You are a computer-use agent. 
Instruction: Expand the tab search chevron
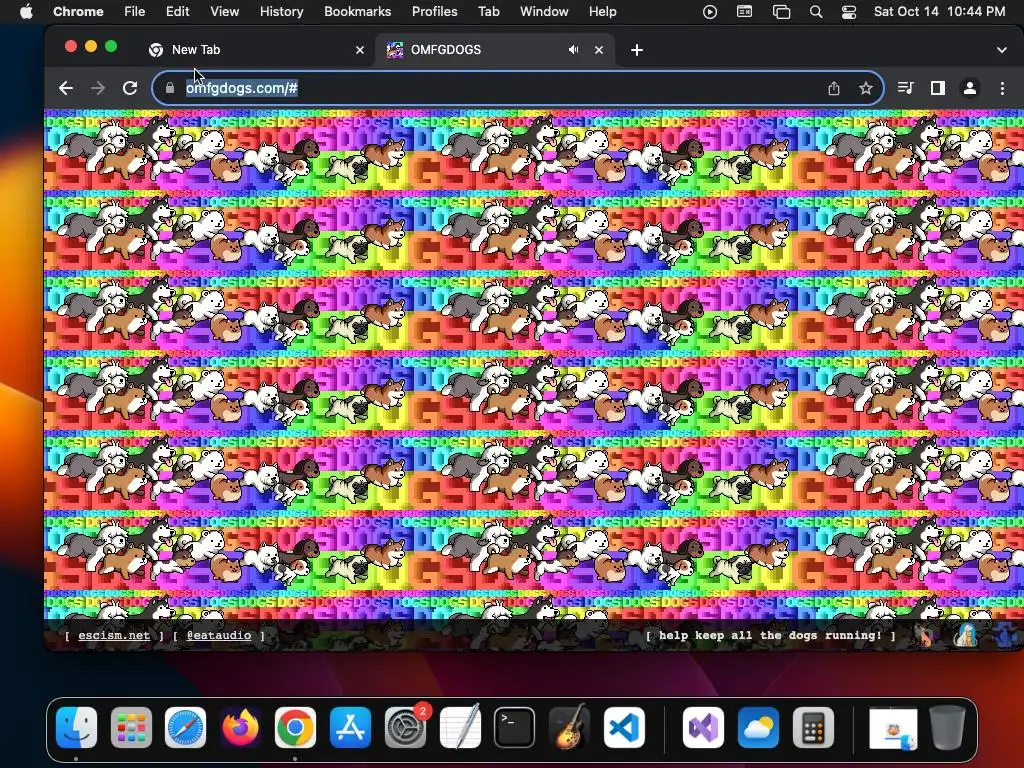click(x=1002, y=50)
